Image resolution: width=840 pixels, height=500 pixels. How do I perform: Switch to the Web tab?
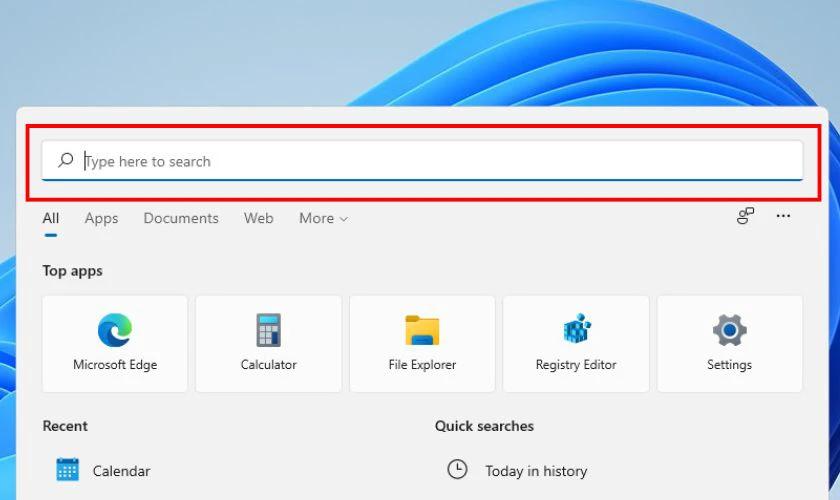[259, 219]
